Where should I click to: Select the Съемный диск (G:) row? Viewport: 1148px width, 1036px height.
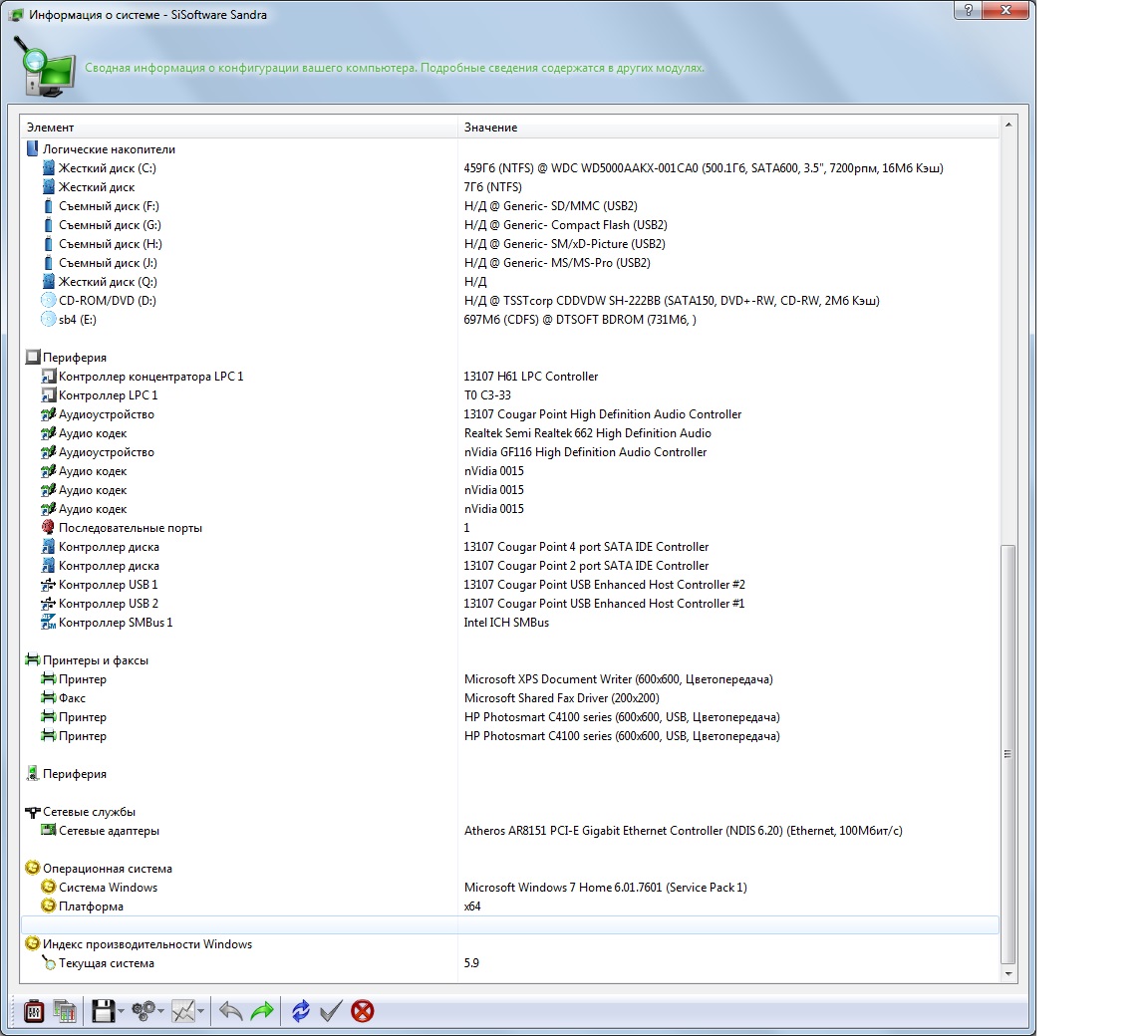pyautogui.click(x=509, y=225)
